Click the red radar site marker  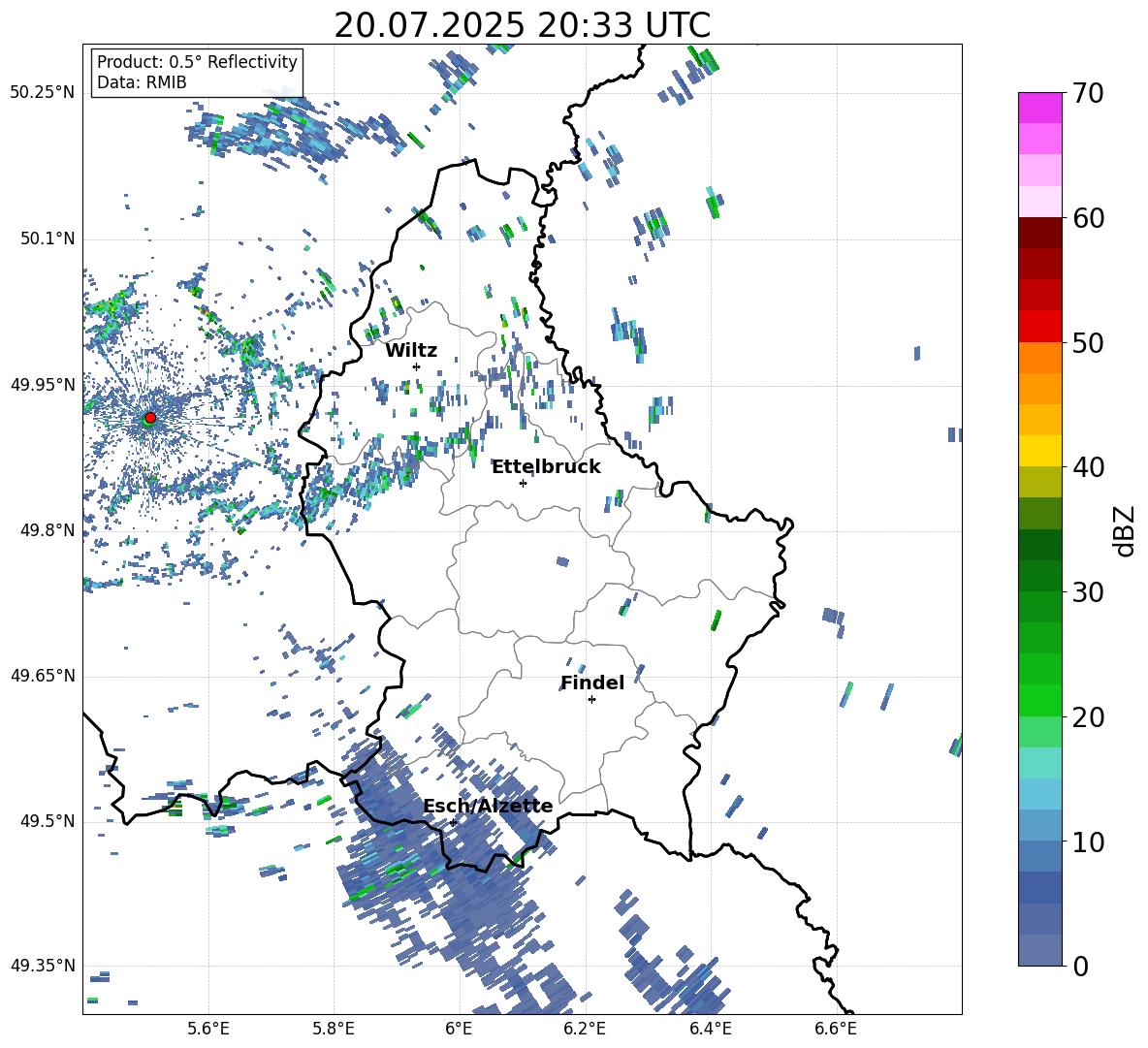(150, 417)
